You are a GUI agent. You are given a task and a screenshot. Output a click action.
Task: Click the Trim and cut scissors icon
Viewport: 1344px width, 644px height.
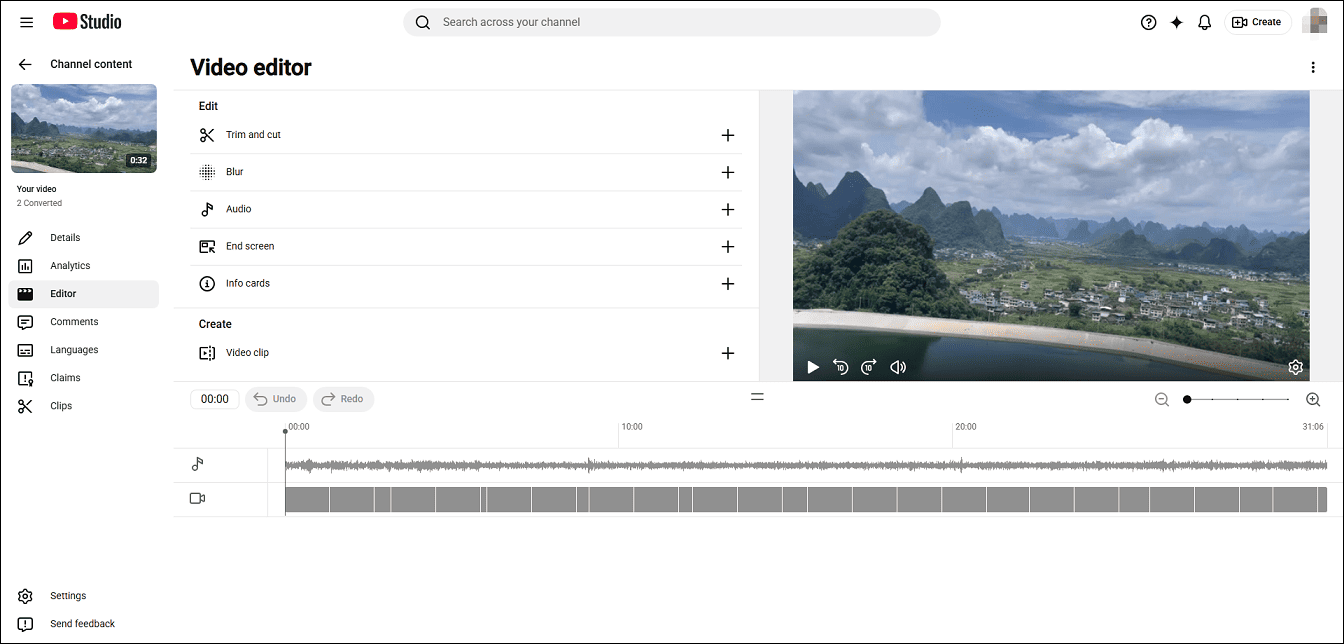pyautogui.click(x=207, y=135)
